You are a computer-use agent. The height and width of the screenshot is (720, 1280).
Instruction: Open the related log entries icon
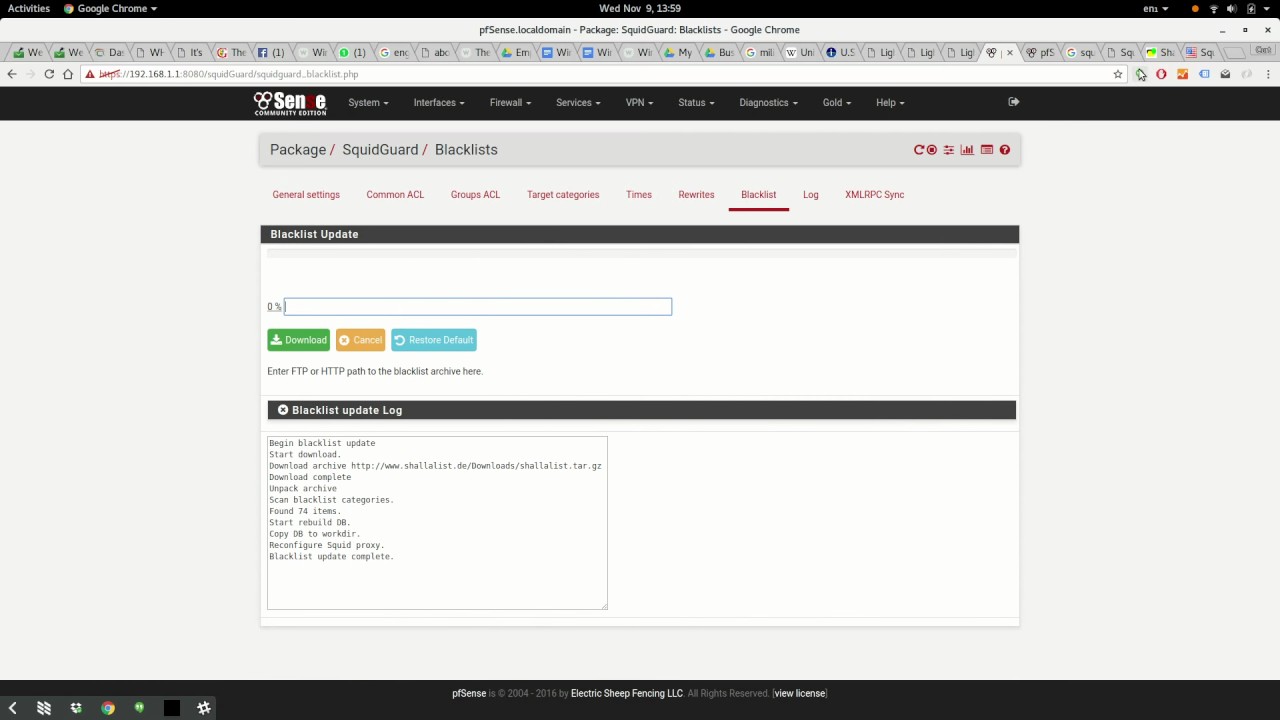[987, 150]
